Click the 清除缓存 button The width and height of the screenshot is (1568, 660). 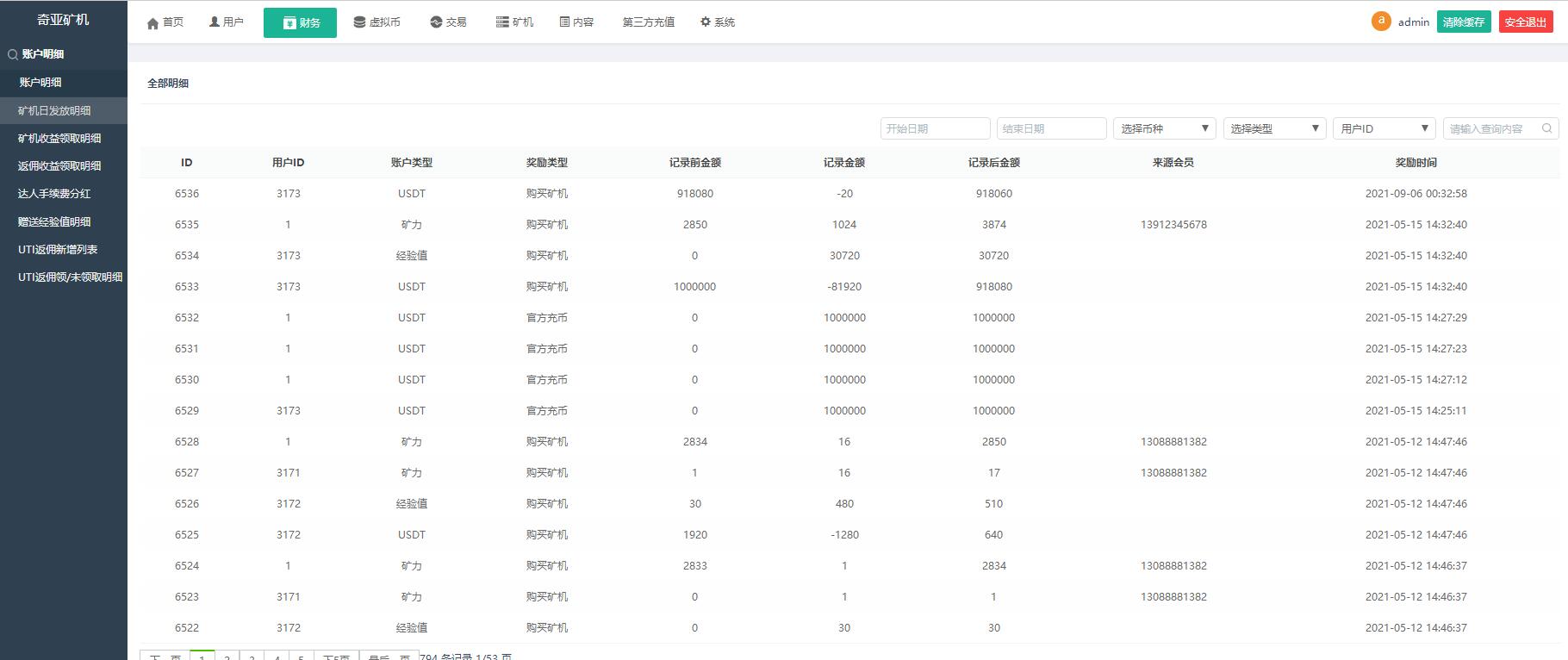click(1464, 22)
